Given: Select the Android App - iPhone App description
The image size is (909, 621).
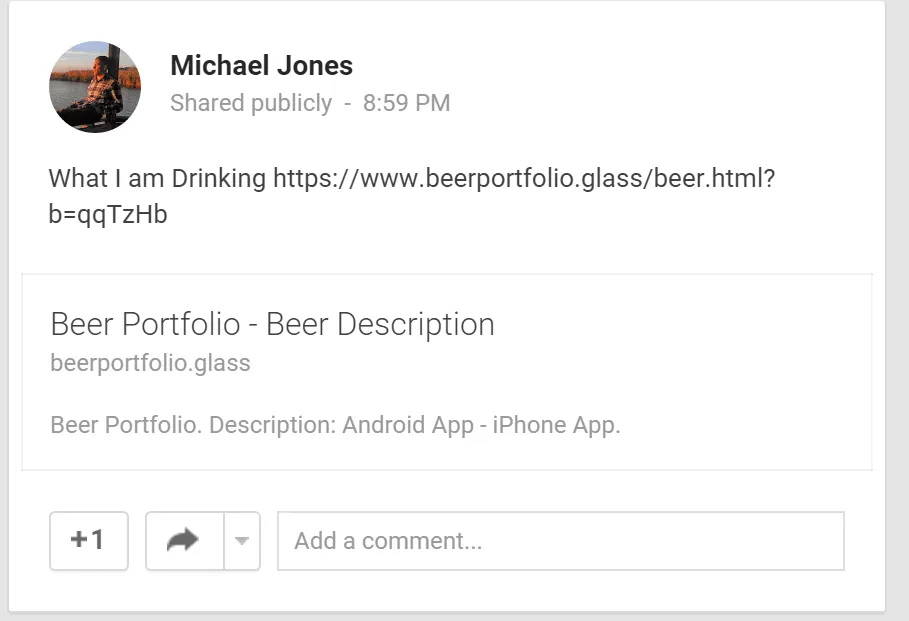Looking at the screenshot, I should pyautogui.click(x=336, y=425).
